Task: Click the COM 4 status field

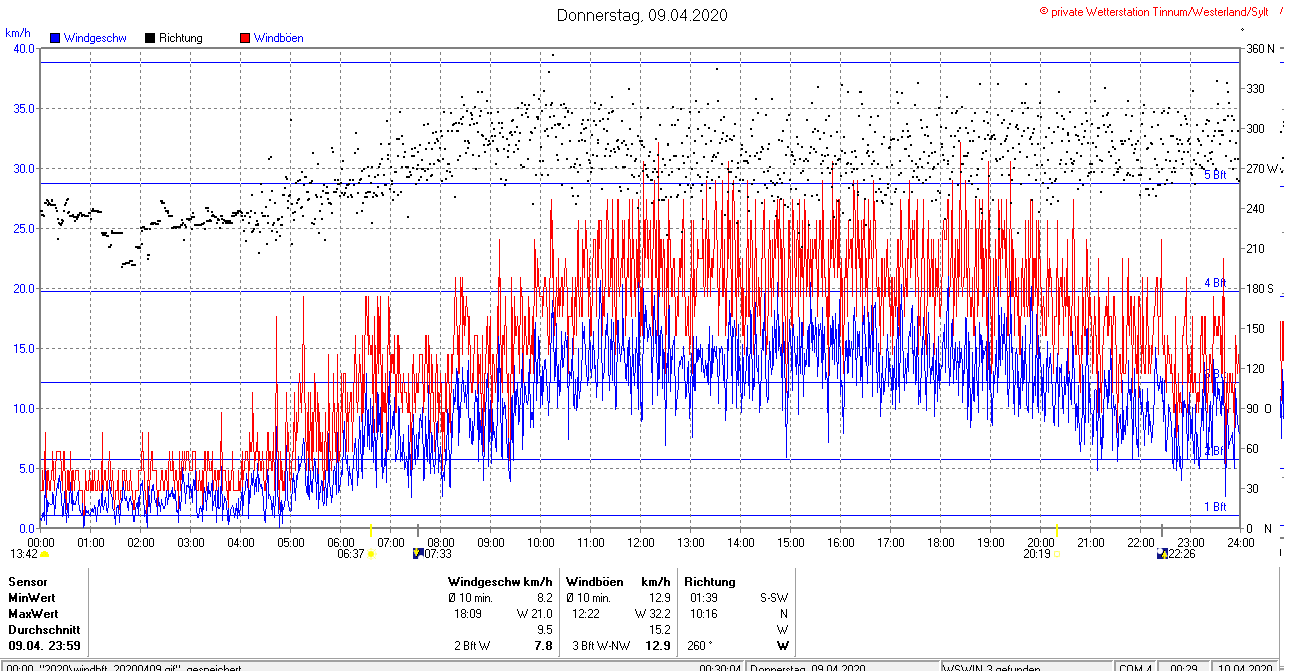Action: (x=1134, y=668)
